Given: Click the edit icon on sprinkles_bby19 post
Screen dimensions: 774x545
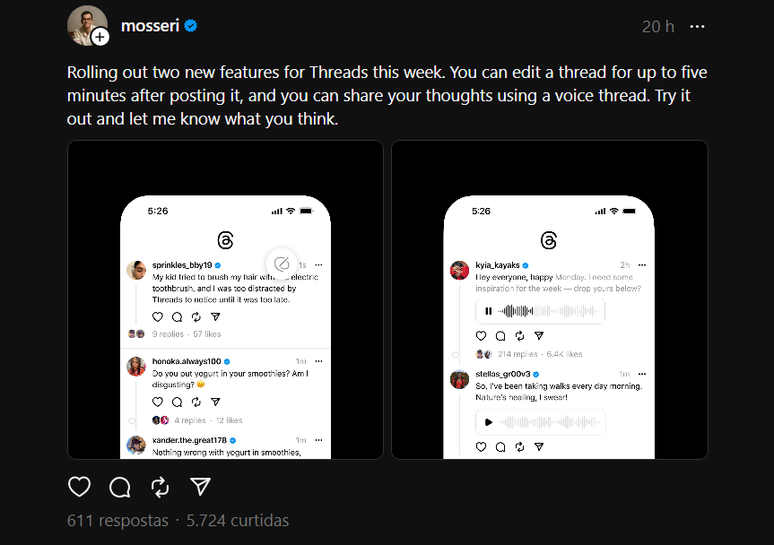Looking at the screenshot, I should click(282, 264).
